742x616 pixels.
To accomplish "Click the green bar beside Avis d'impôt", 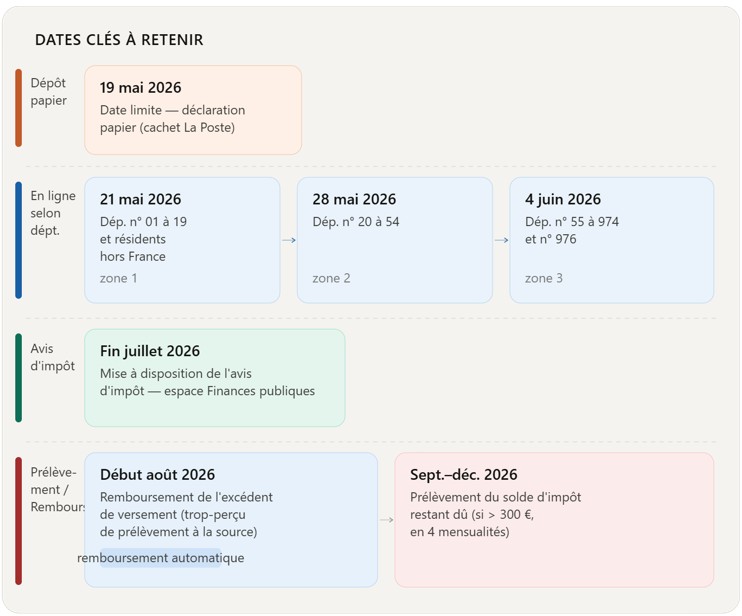I will click(x=18, y=378).
